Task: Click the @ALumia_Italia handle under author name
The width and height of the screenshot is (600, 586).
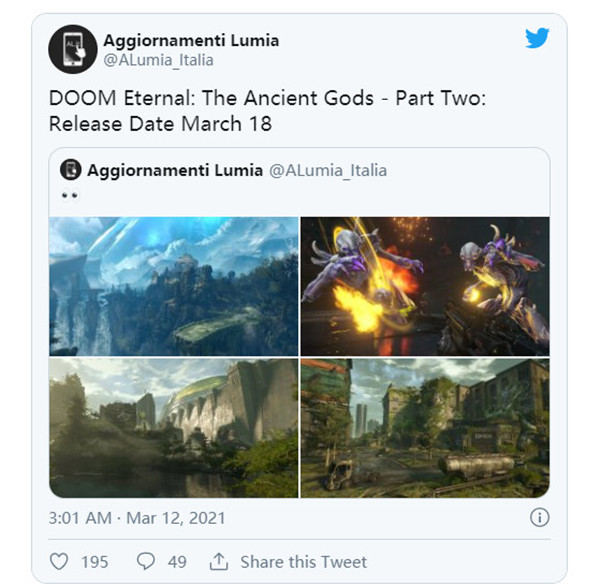Action: point(158,60)
